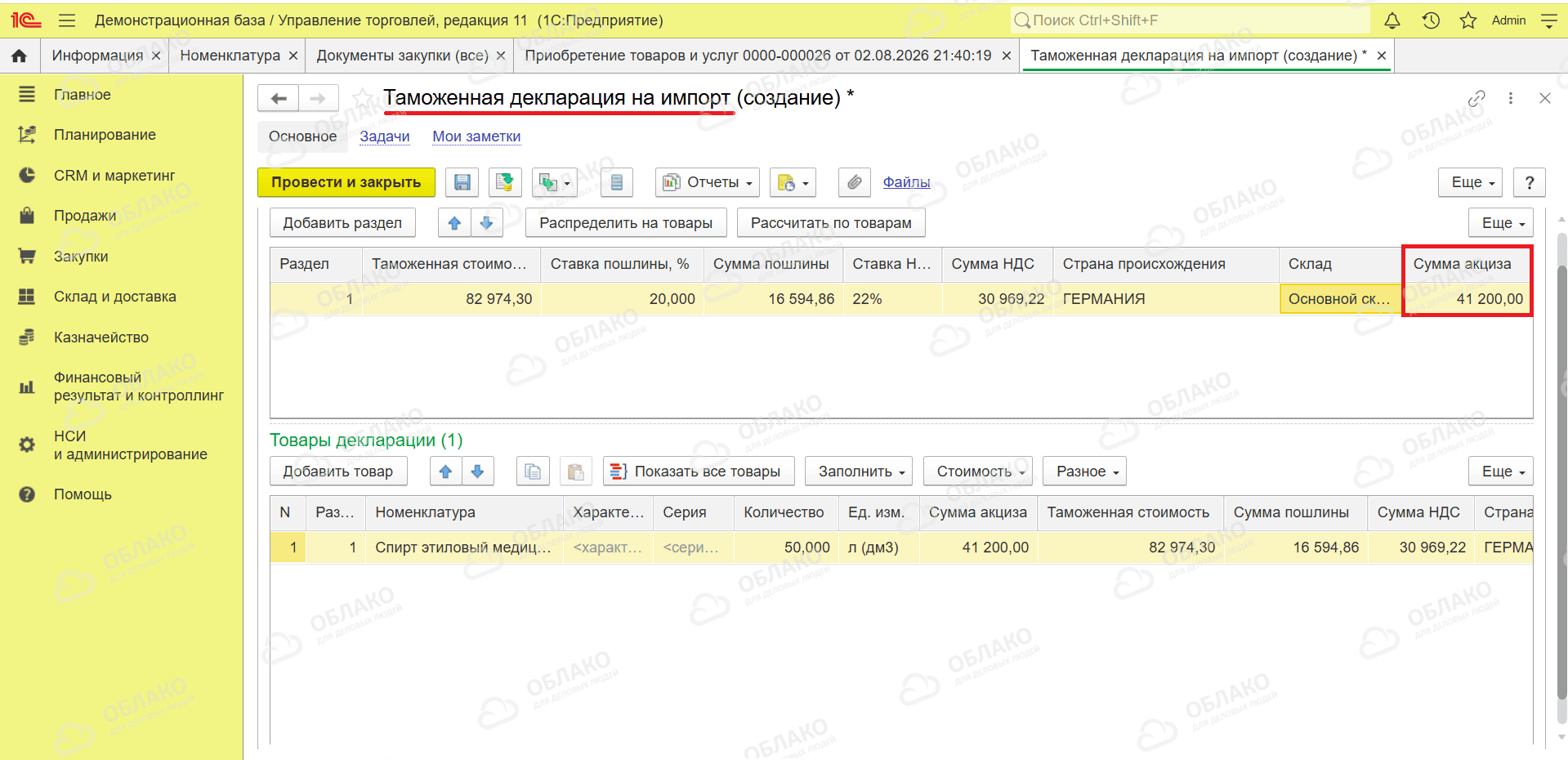Open the Еще menu of the sections table

(x=1503, y=223)
